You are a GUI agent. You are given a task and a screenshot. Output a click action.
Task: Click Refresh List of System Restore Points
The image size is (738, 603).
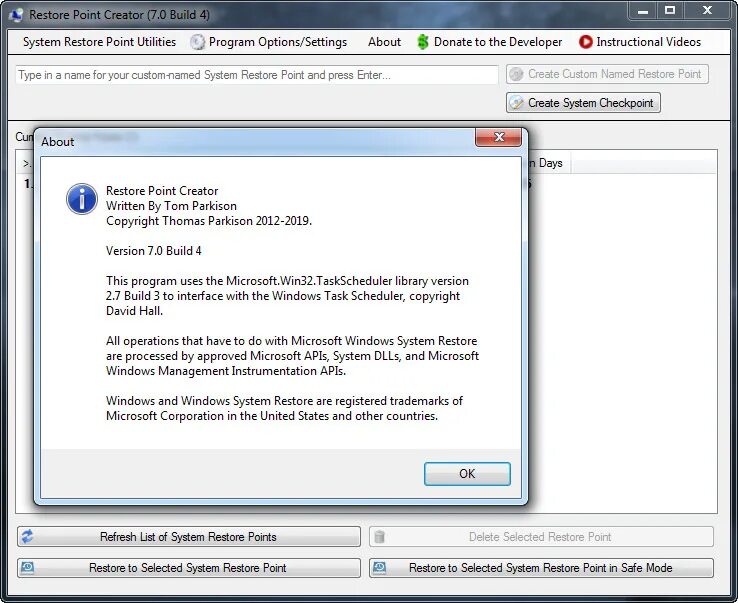coord(189,537)
